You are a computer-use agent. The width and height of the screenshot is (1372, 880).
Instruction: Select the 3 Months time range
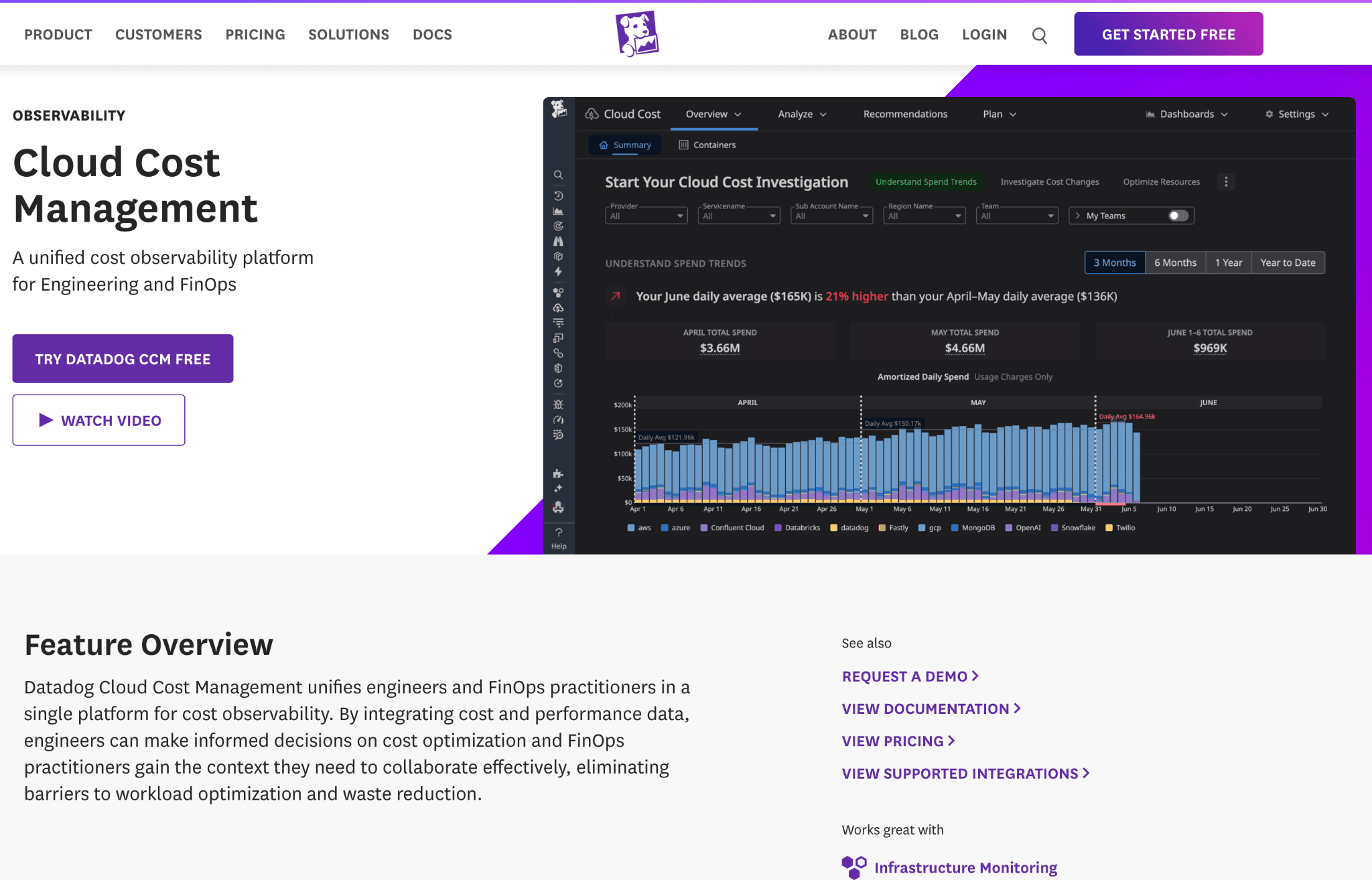pos(1115,263)
